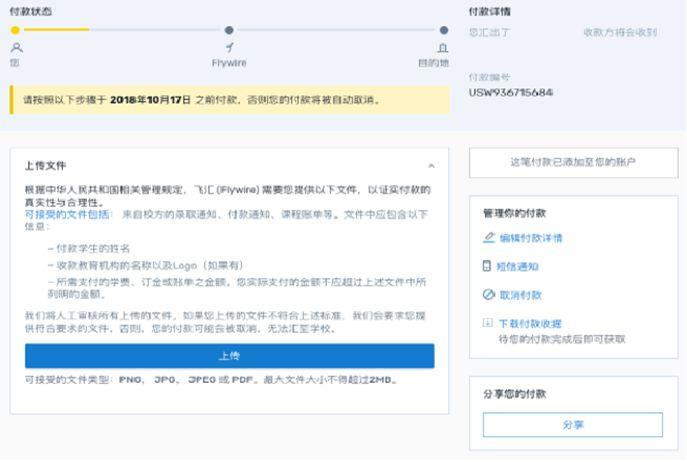Click the pencil icon beside 编辑付款详情
This screenshot has width=687, height=462.
pos(488,238)
